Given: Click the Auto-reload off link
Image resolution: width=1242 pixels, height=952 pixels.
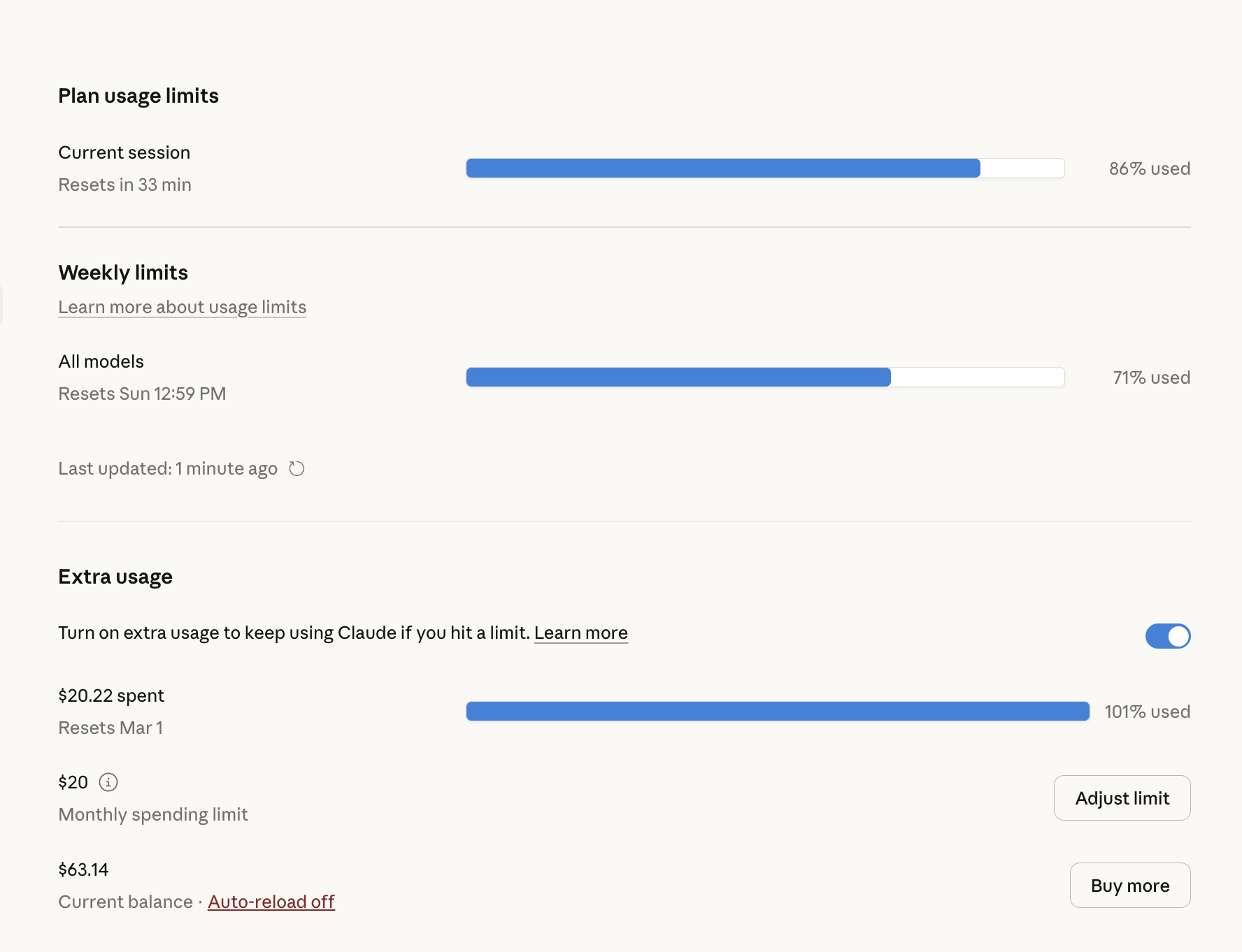Looking at the screenshot, I should [x=271, y=902].
